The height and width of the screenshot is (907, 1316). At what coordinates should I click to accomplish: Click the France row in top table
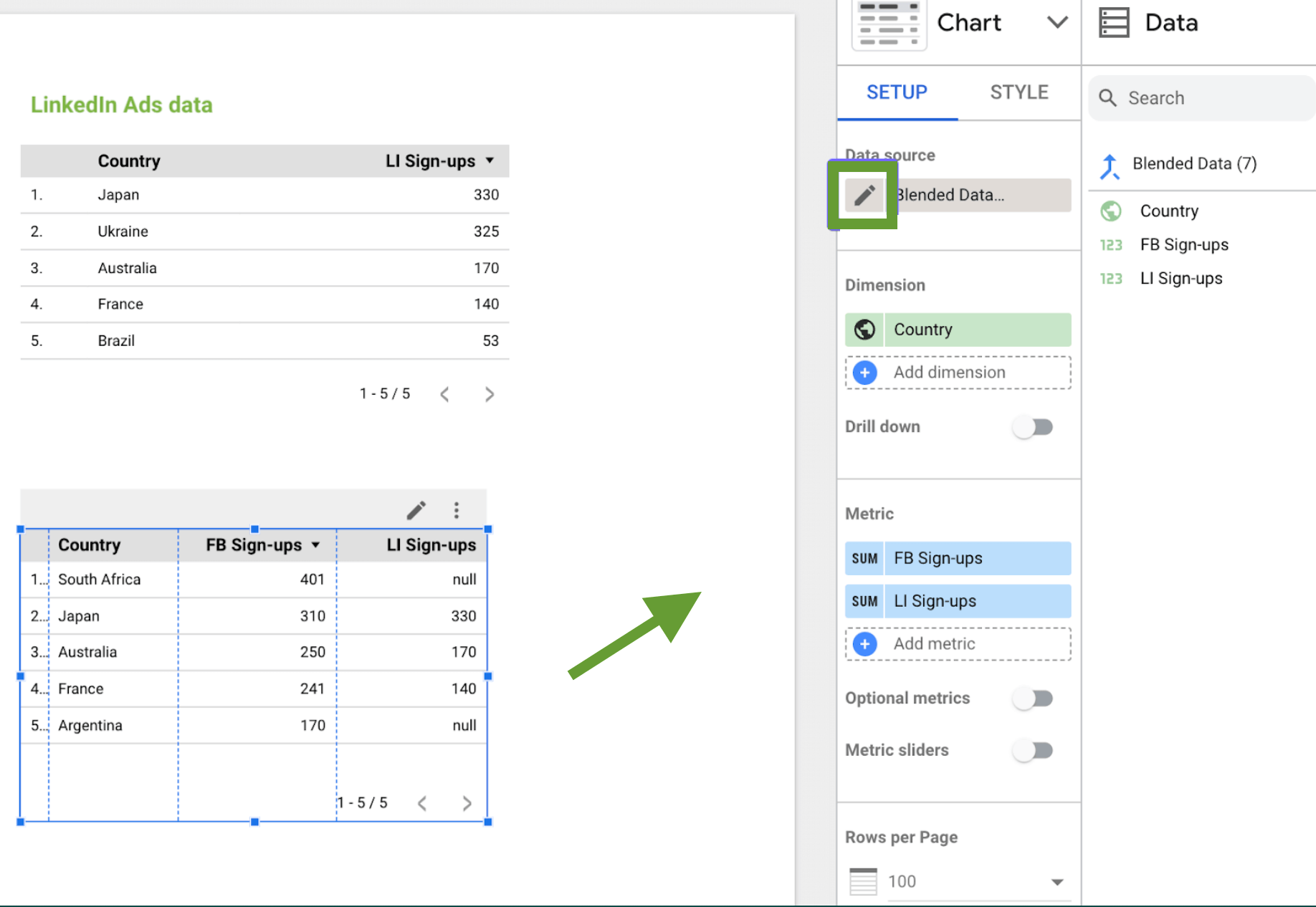[x=264, y=304]
